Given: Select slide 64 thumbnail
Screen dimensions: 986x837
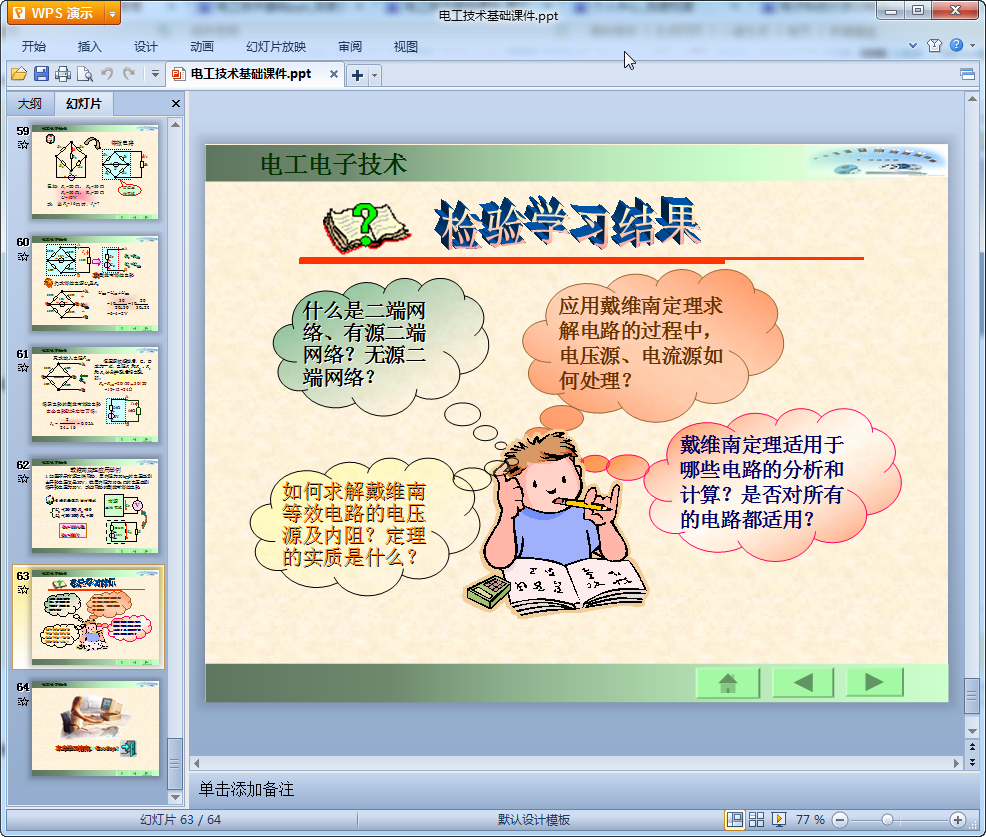Looking at the screenshot, I should [x=95, y=728].
